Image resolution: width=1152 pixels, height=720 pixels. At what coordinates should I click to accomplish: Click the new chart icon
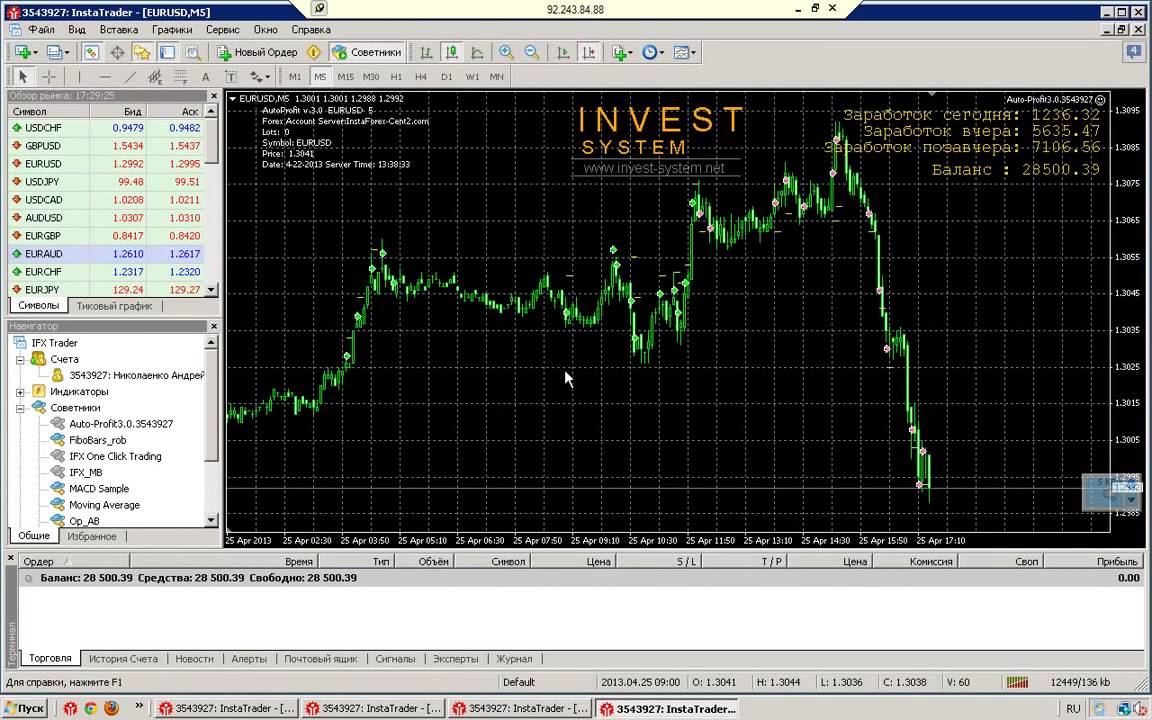24,52
